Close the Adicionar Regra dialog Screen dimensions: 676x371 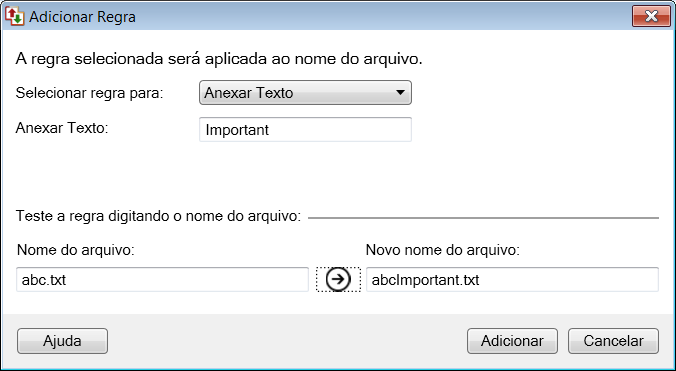click(651, 16)
